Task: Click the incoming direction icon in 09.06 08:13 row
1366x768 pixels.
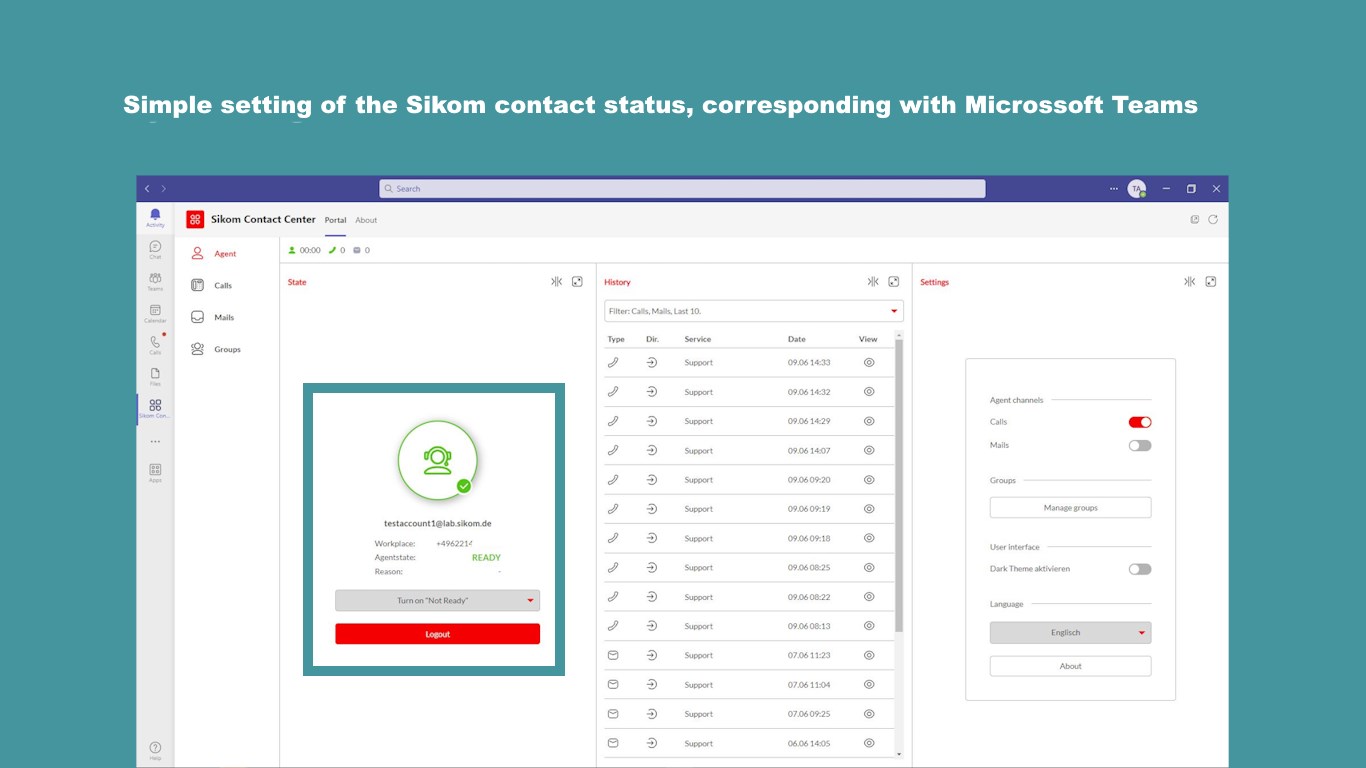Action: (x=652, y=626)
